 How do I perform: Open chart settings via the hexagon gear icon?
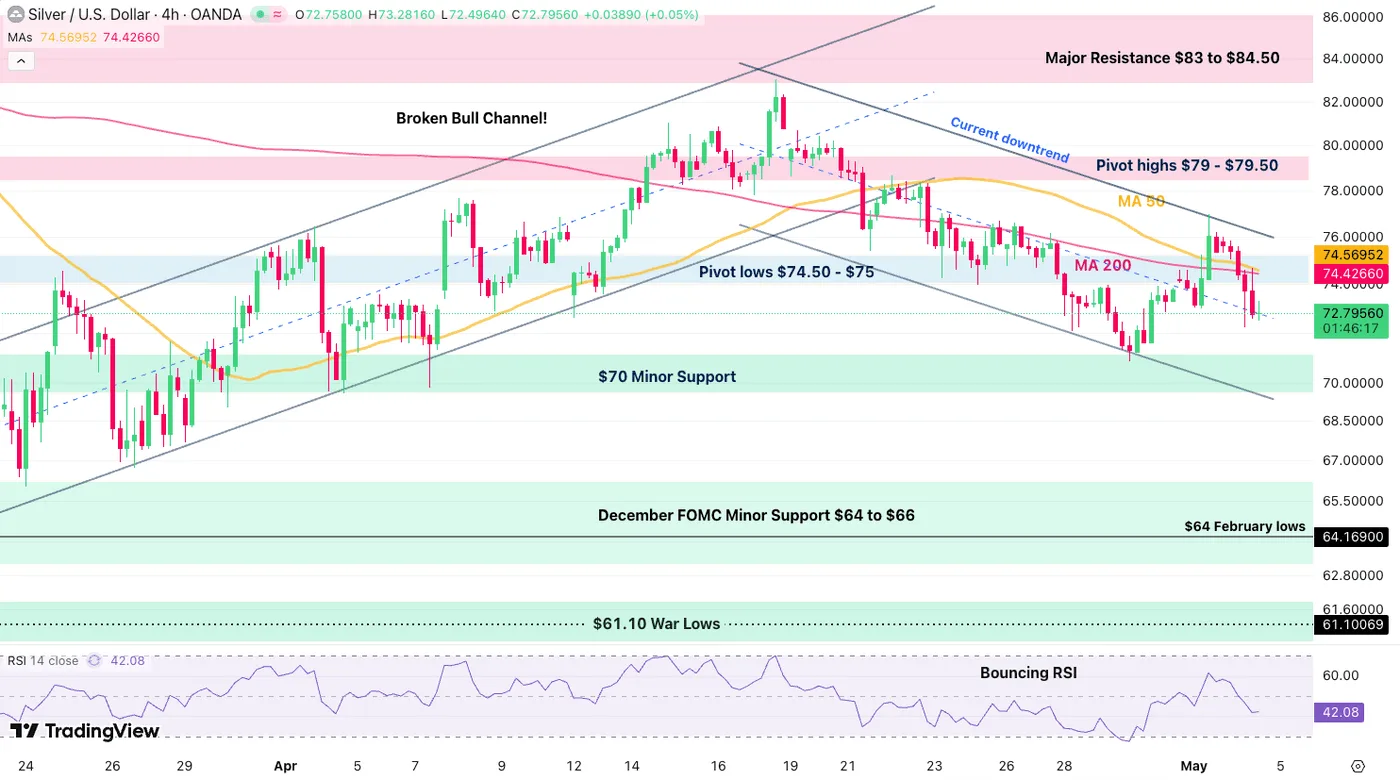coord(1357,766)
